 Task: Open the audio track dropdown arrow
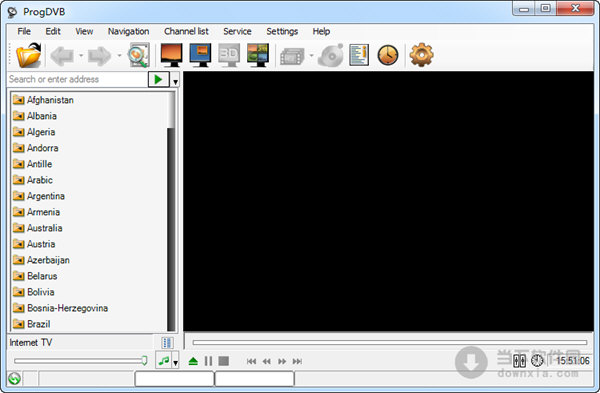click(x=175, y=362)
